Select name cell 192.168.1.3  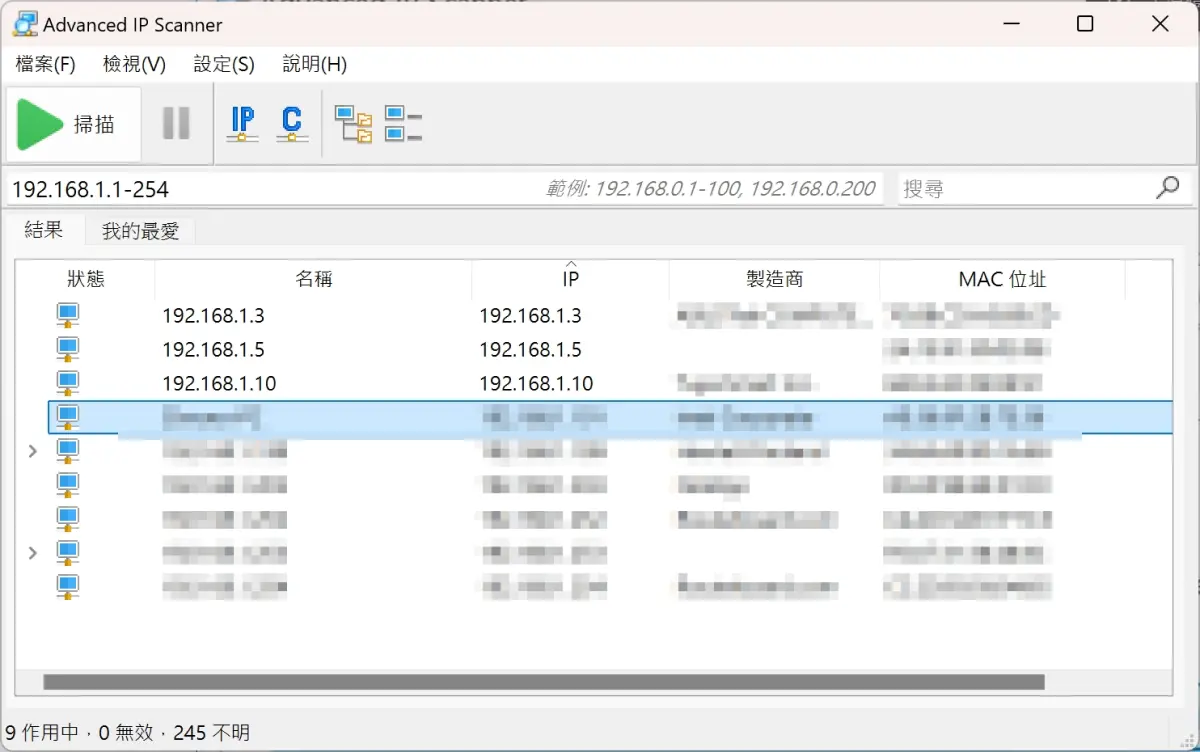click(x=213, y=316)
